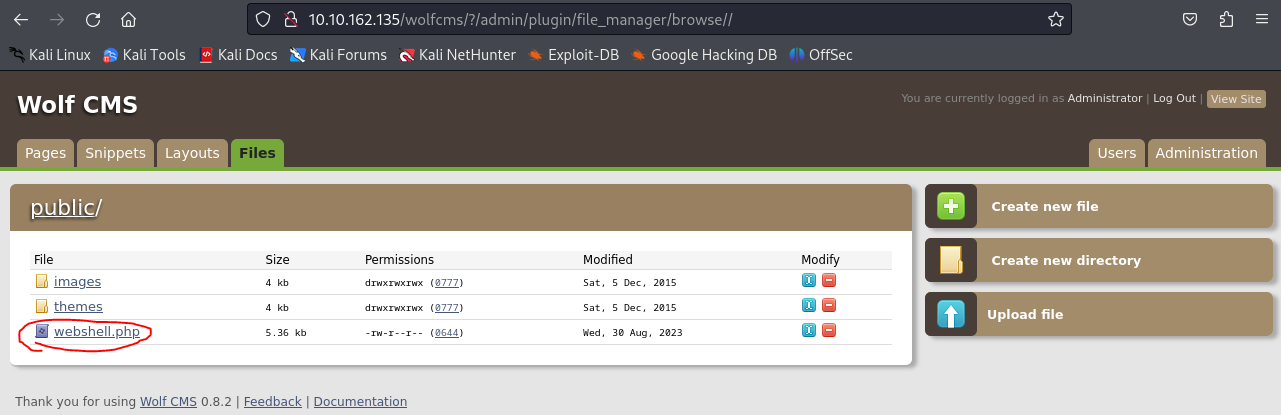This screenshot has height=415, width=1281.
Task: Click the images folder icon
Action: [x=42, y=282]
